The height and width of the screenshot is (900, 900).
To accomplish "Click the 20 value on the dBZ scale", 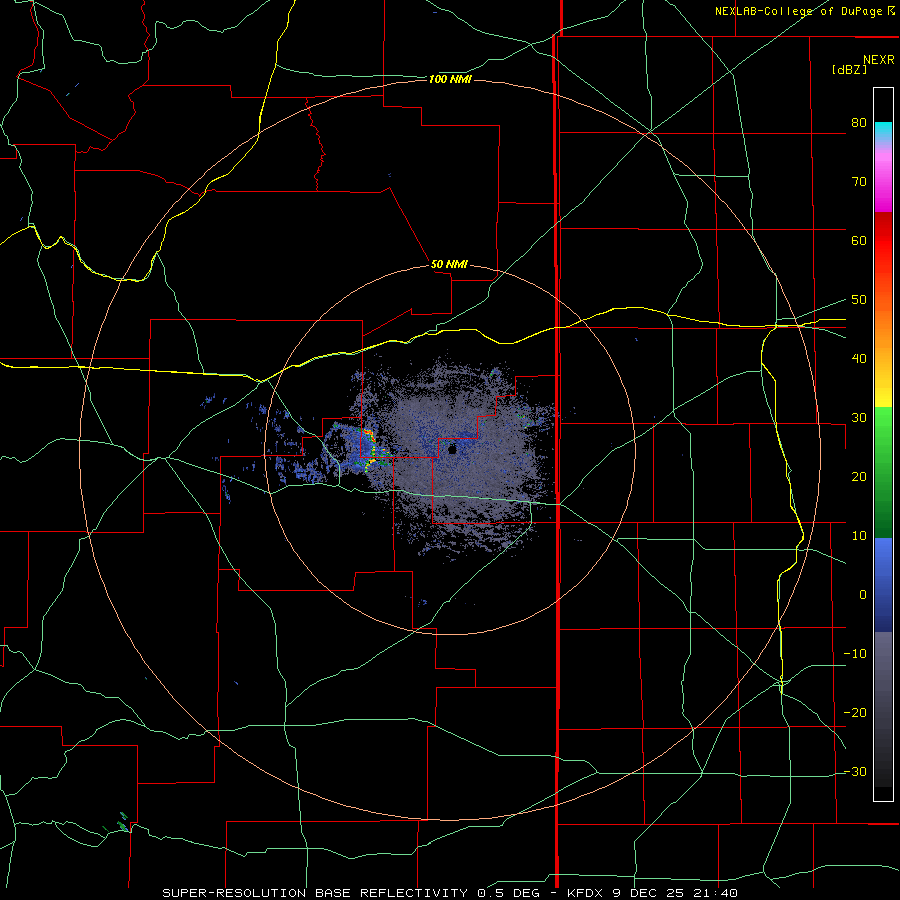I will tap(859, 477).
